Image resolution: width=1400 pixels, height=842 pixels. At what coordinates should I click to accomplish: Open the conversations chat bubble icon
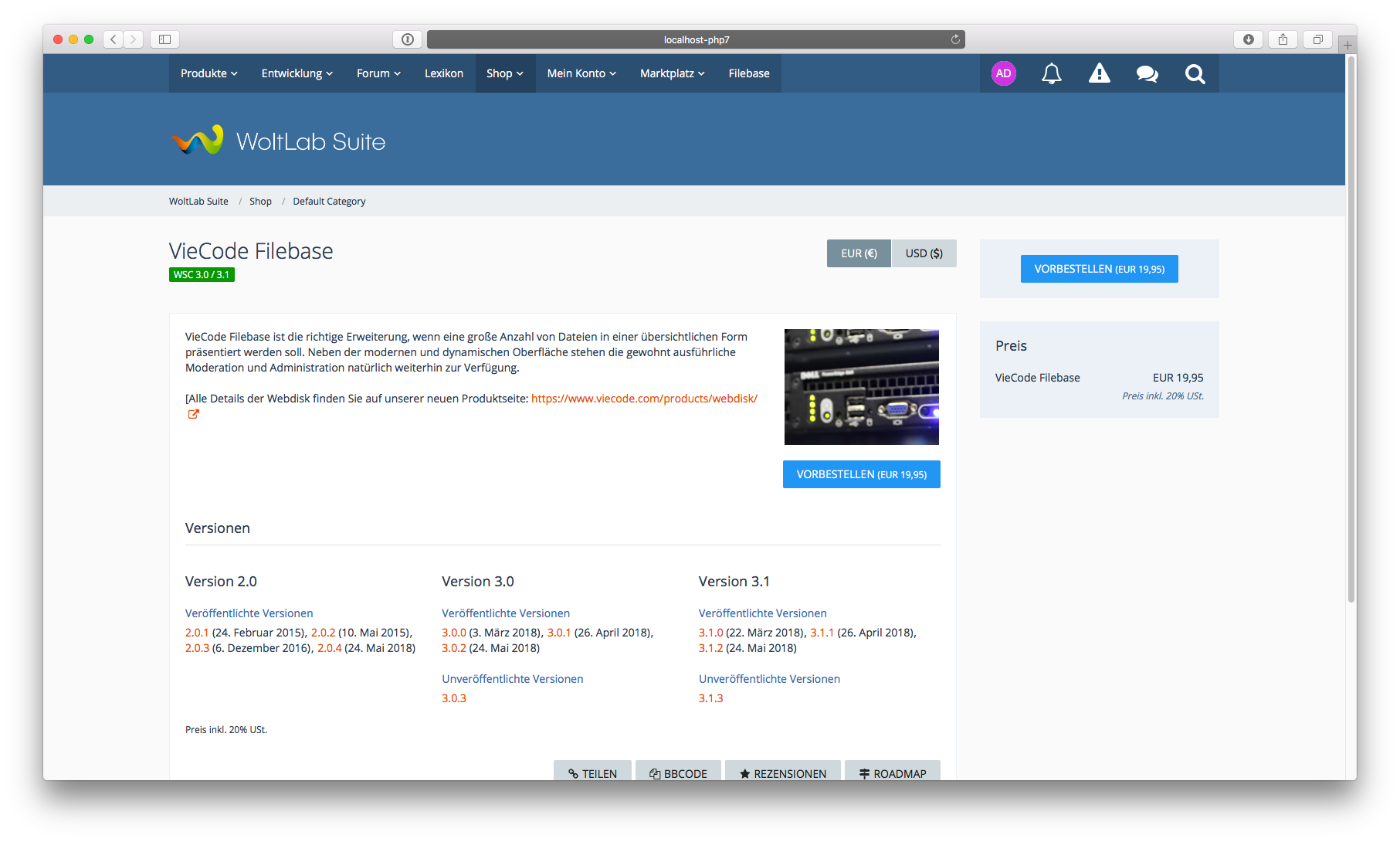click(x=1147, y=73)
